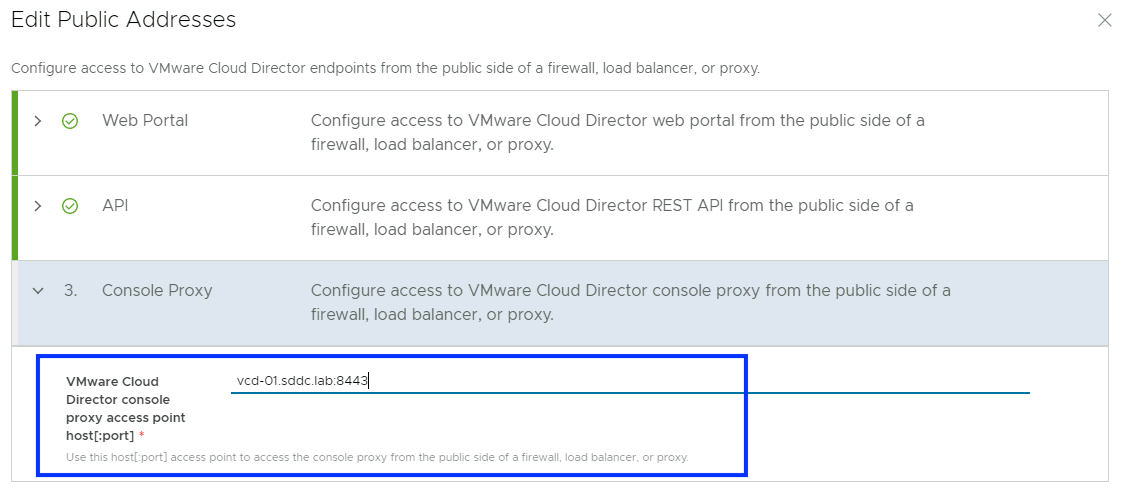1123x504 pixels.
Task: Click the dialog subtitle about configuring endpoints
Action: click(385, 69)
